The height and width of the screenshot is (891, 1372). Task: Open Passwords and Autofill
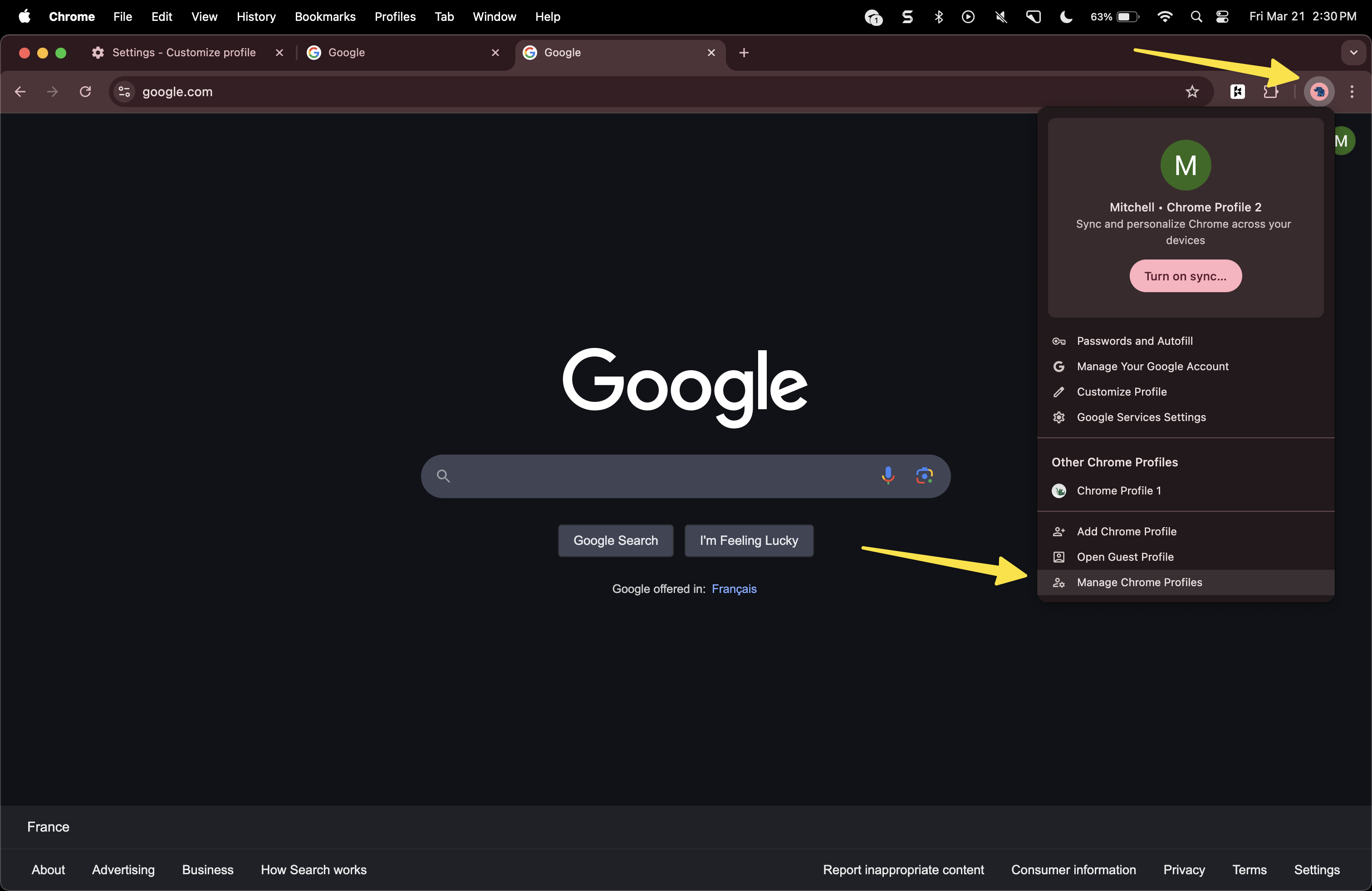[x=1185, y=341]
